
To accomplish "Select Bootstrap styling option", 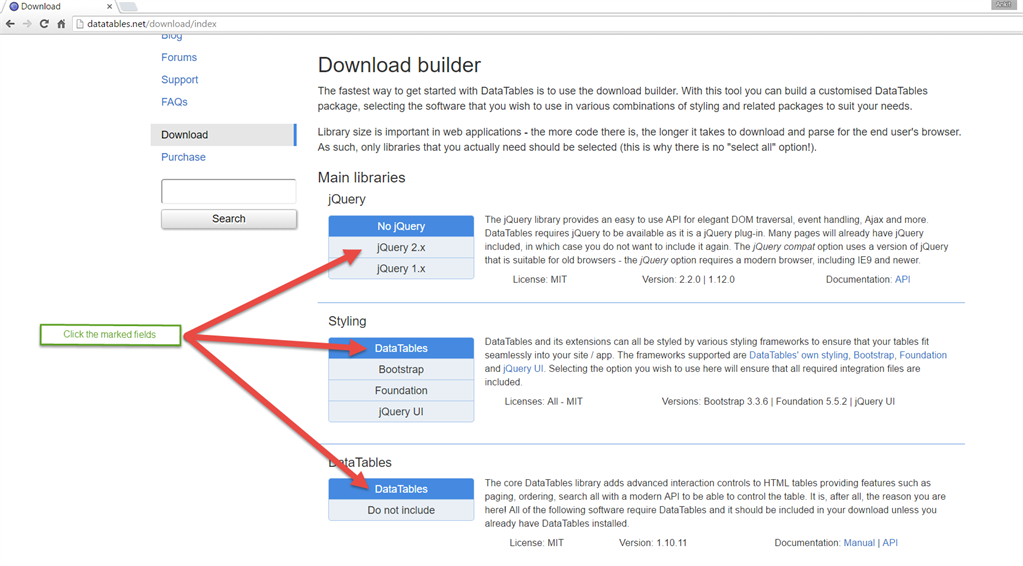I will tap(401, 369).
